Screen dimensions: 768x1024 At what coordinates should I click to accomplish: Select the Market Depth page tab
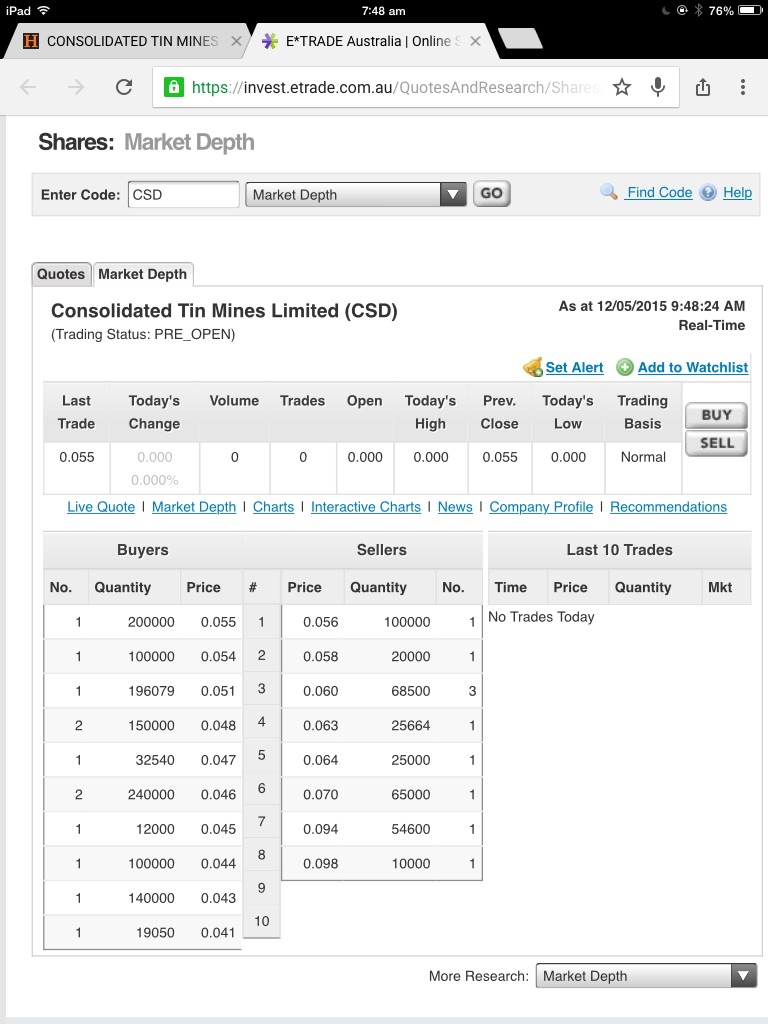tap(143, 274)
